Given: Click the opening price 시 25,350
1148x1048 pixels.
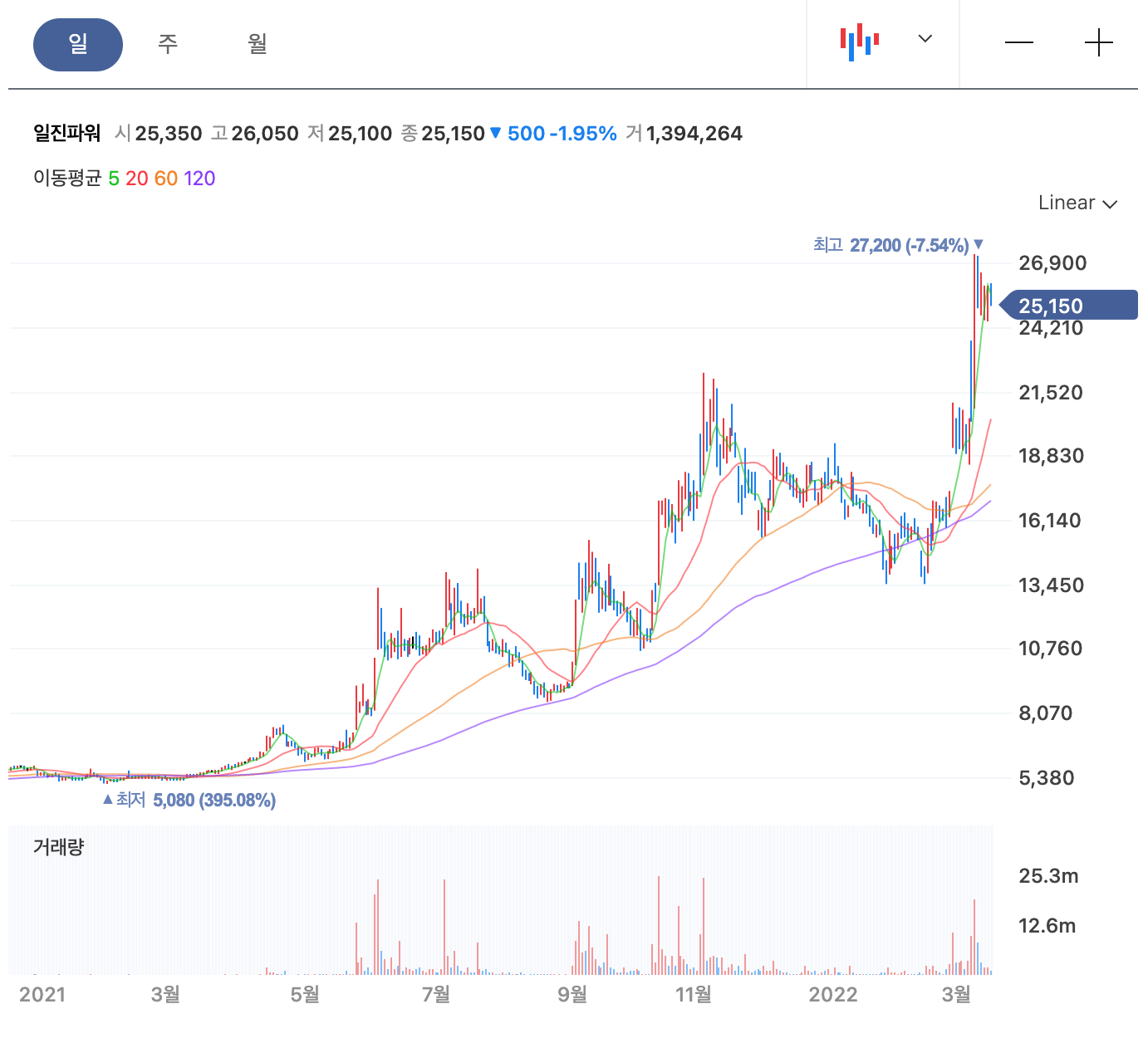Looking at the screenshot, I should [x=159, y=134].
